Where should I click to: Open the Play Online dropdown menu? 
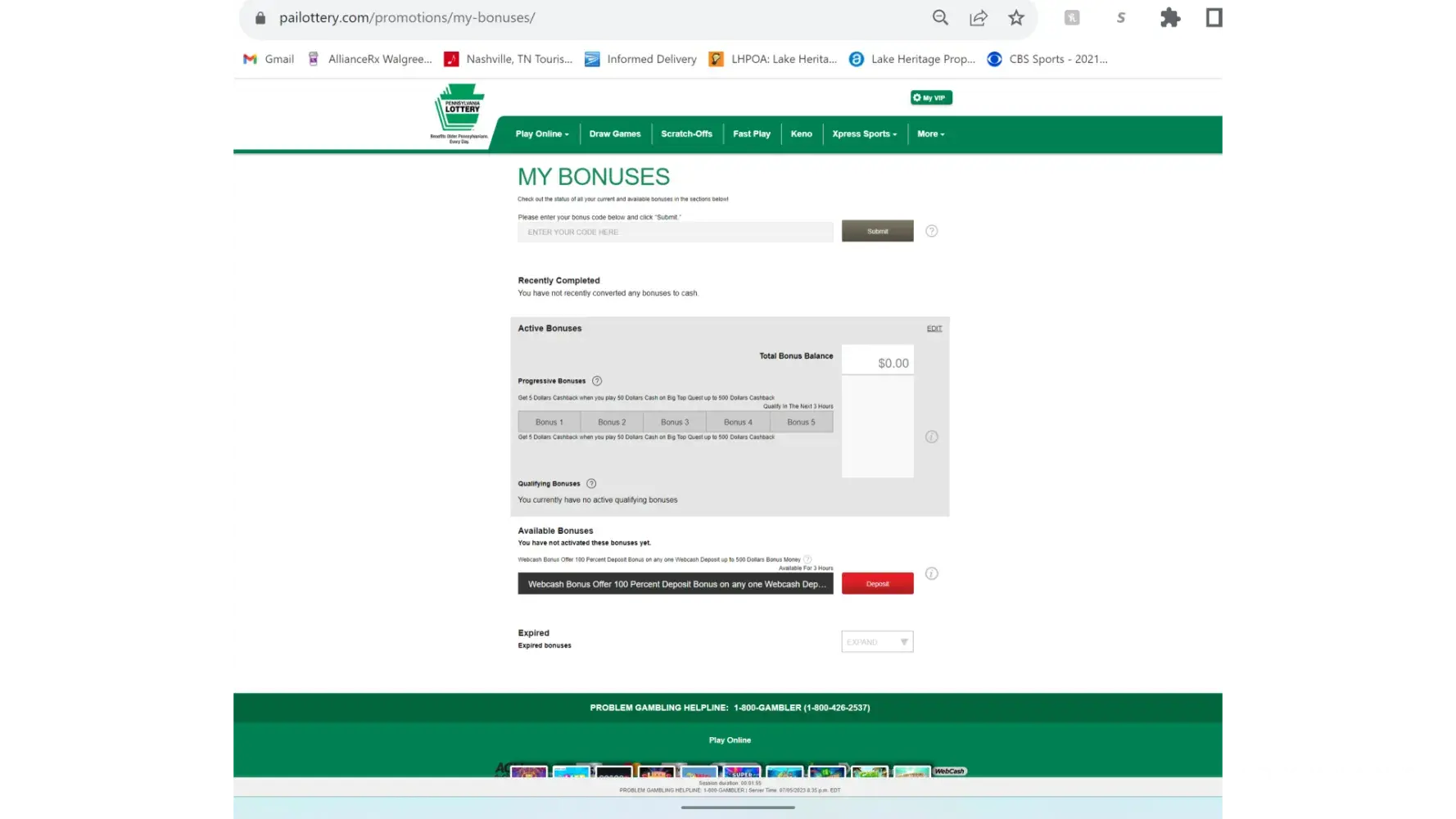(541, 133)
